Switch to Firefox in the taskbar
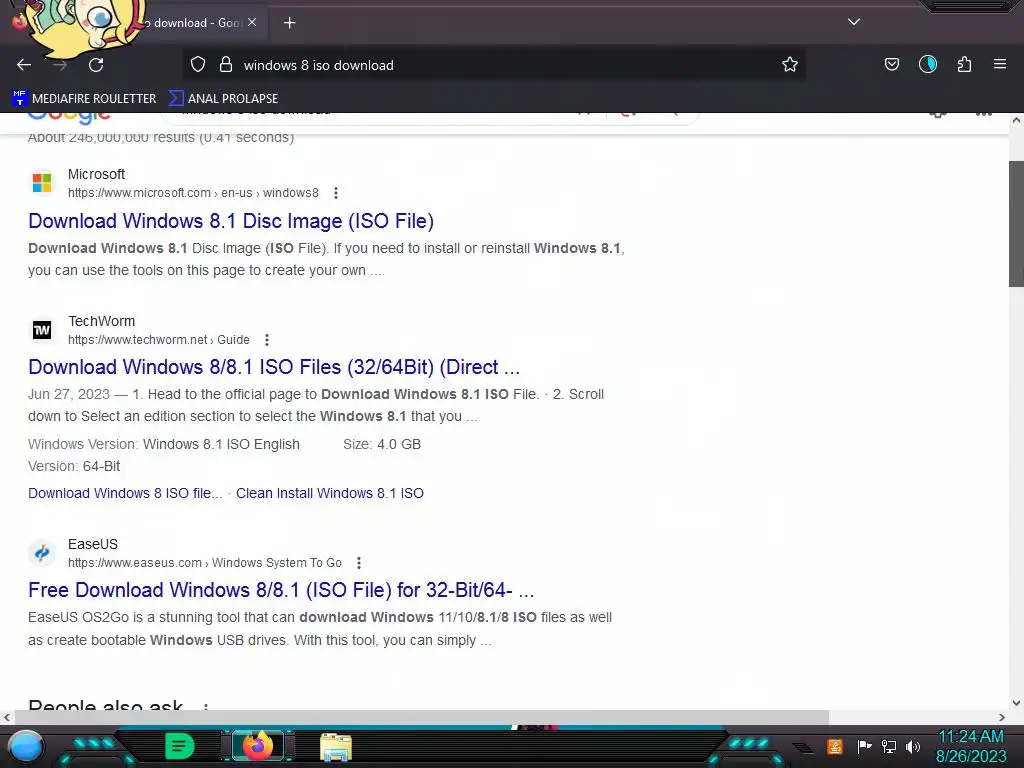Screen dimensions: 1024x768 [x=257, y=746]
